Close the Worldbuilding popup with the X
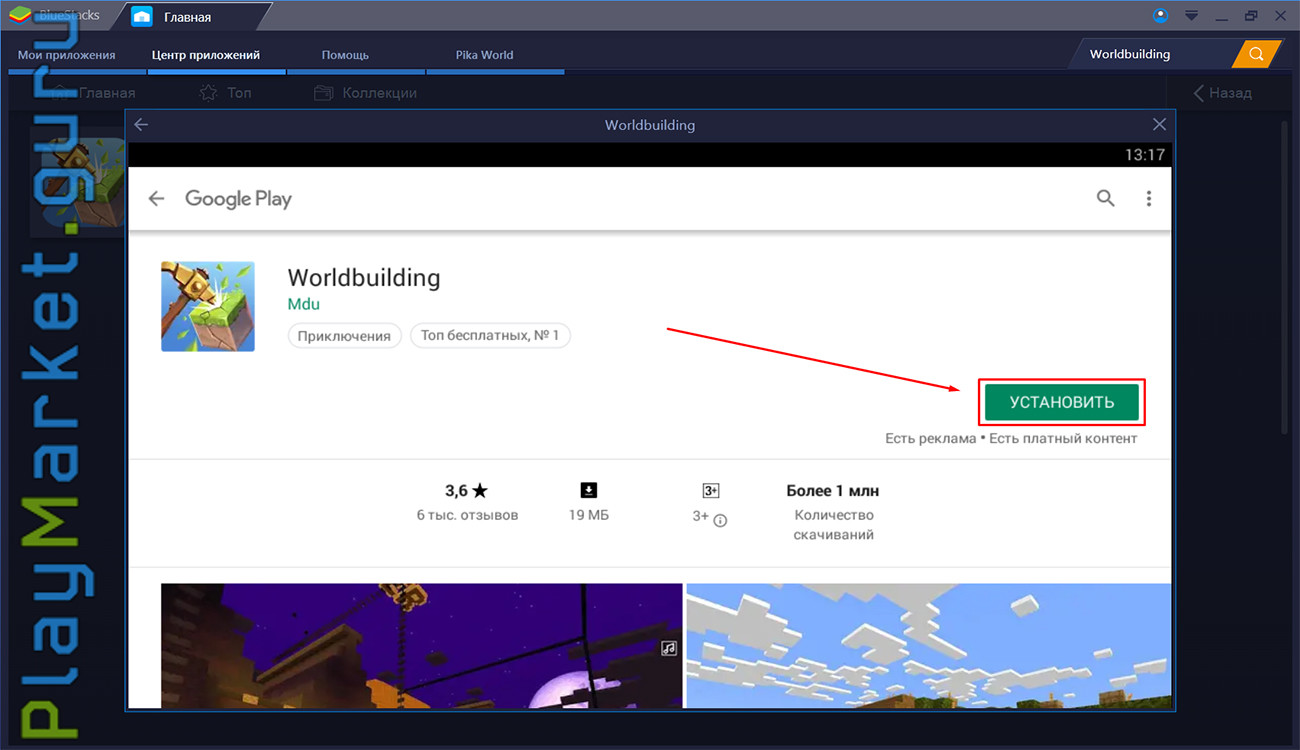Image resolution: width=1300 pixels, height=750 pixels. point(1159,125)
